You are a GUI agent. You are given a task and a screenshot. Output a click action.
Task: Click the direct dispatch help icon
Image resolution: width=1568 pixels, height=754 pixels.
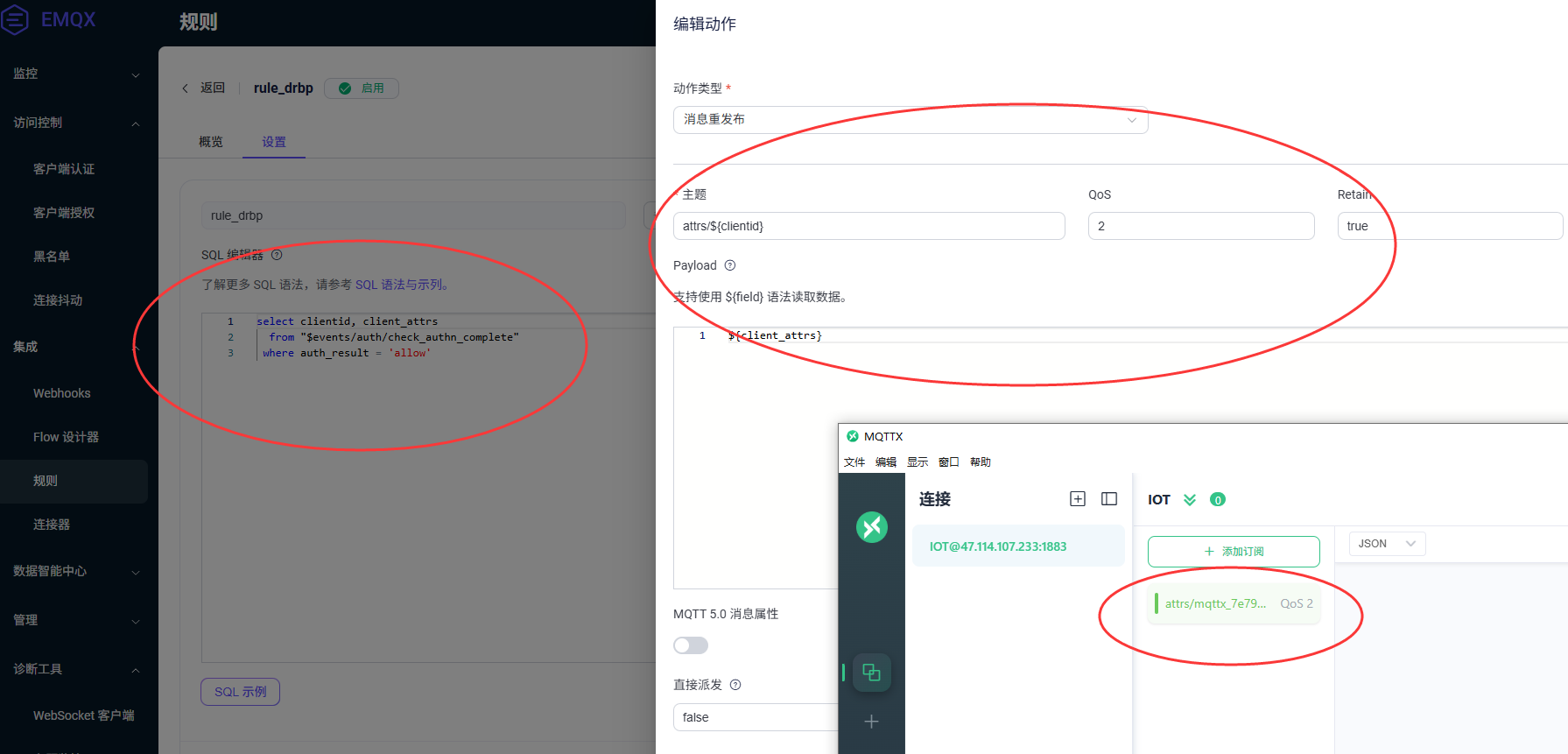coord(735,685)
